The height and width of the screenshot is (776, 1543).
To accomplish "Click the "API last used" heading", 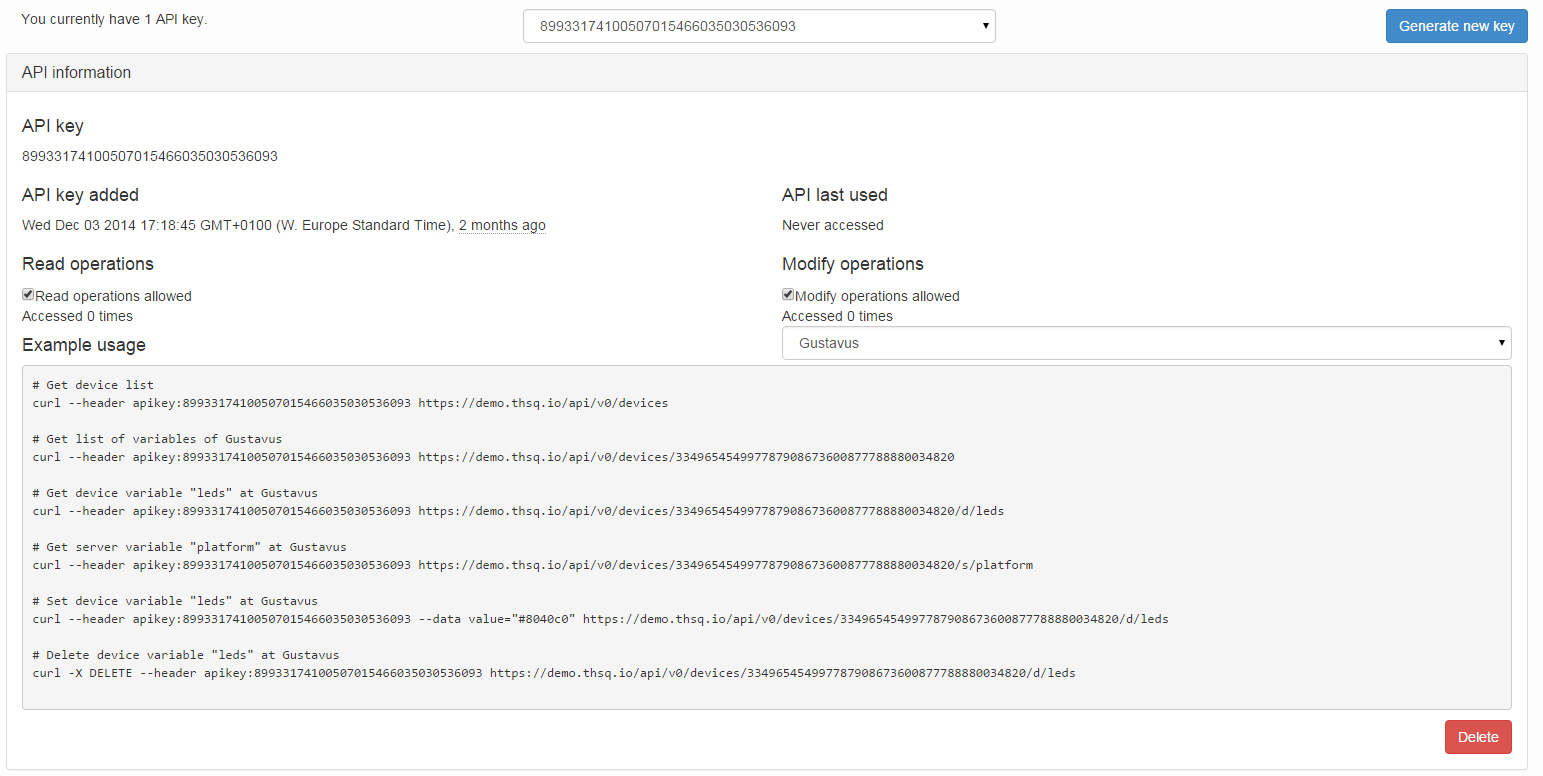I will point(835,195).
